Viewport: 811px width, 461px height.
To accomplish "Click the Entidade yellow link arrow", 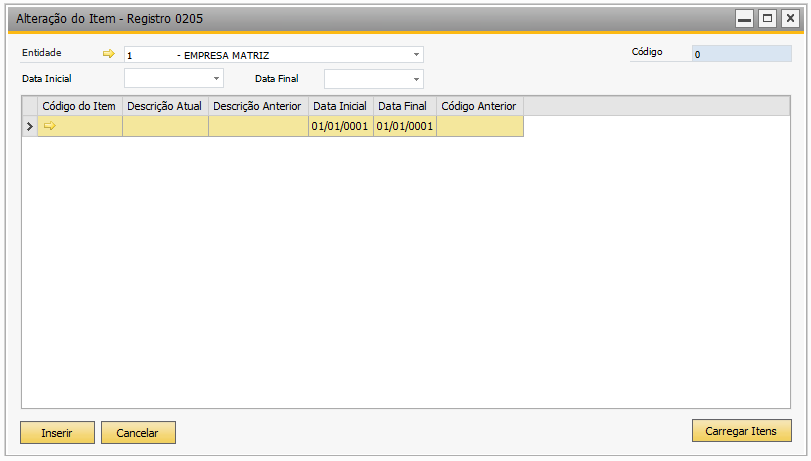I will tap(109, 53).
